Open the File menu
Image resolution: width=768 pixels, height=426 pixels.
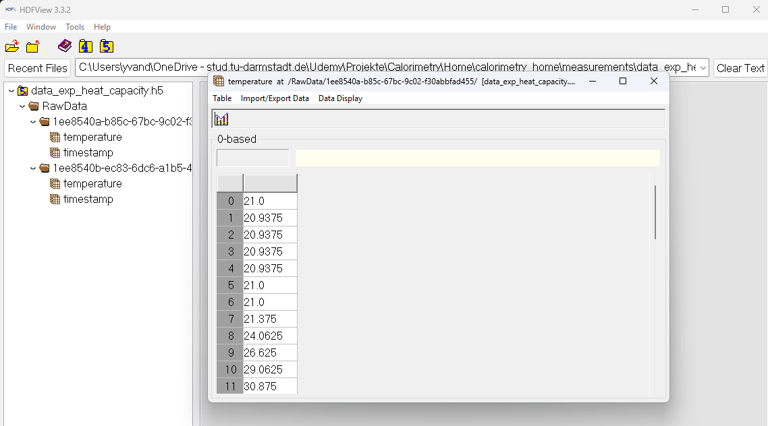pyautogui.click(x=11, y=27)
